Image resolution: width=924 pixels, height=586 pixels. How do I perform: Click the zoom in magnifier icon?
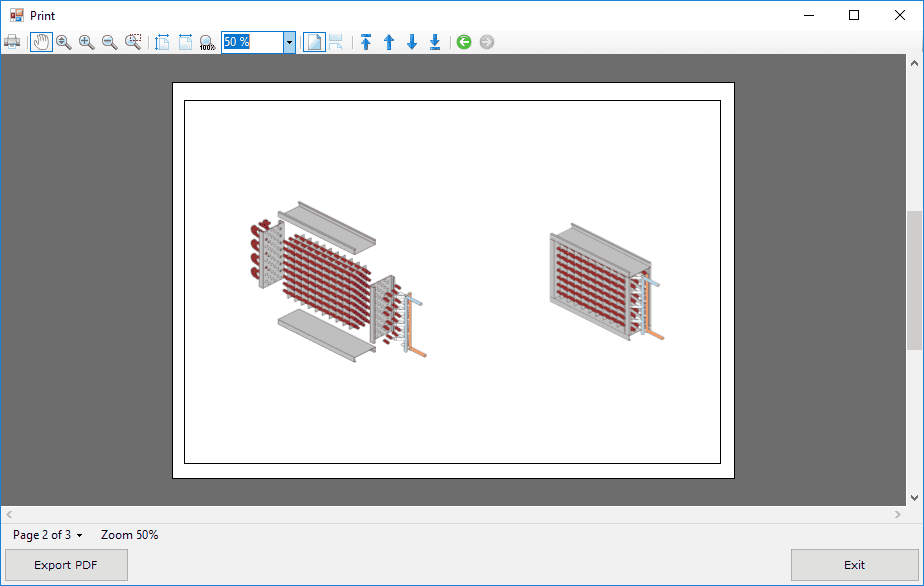point(87,42)
